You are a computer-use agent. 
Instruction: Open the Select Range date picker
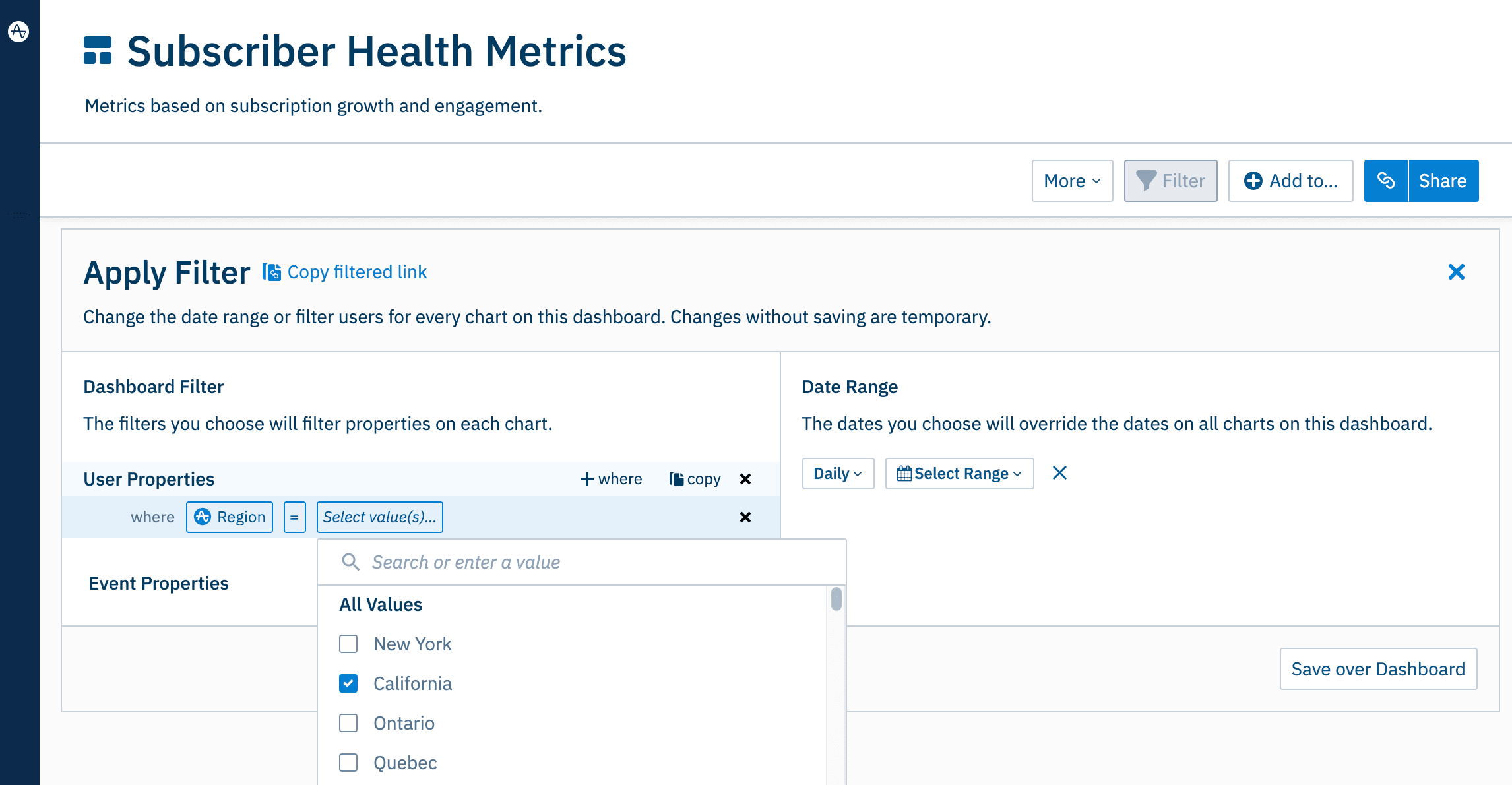click(x=959, y=474)
